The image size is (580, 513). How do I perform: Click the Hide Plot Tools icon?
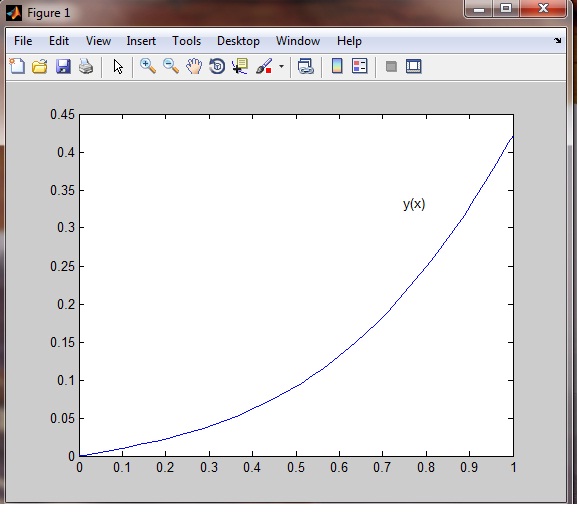[x=391, y=67]
